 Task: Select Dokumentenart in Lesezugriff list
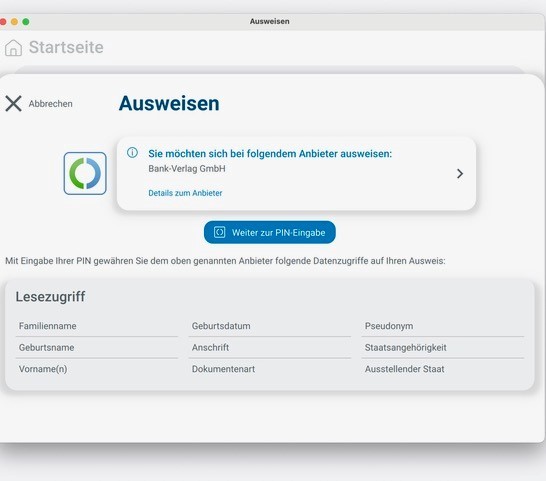(270, 369)
